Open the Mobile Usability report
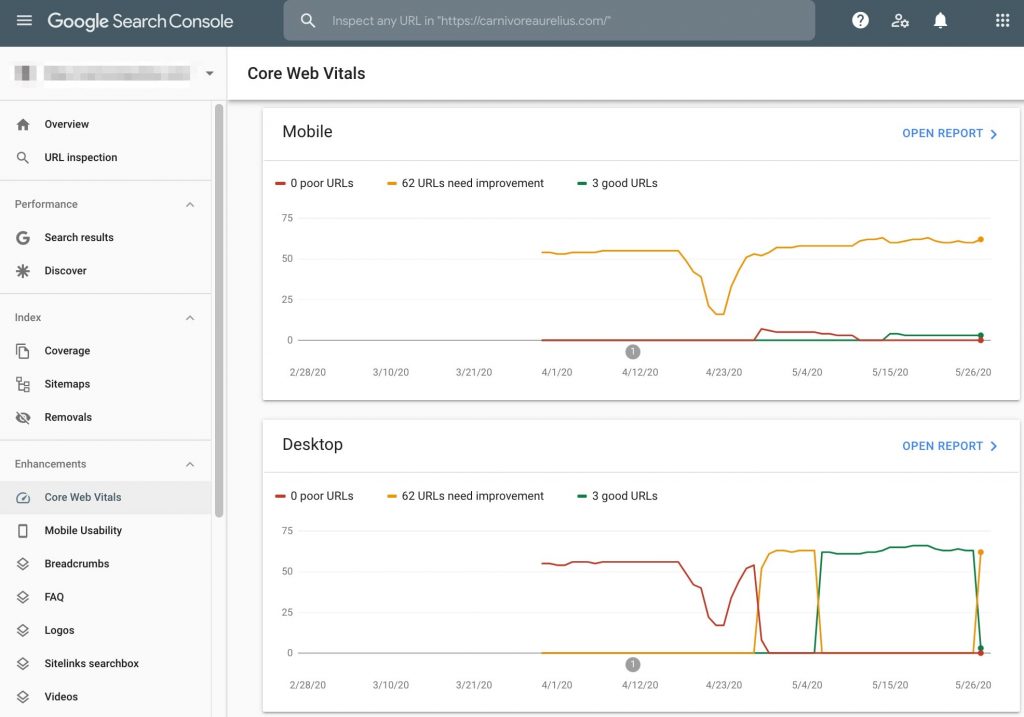 (x=82, y=530)
